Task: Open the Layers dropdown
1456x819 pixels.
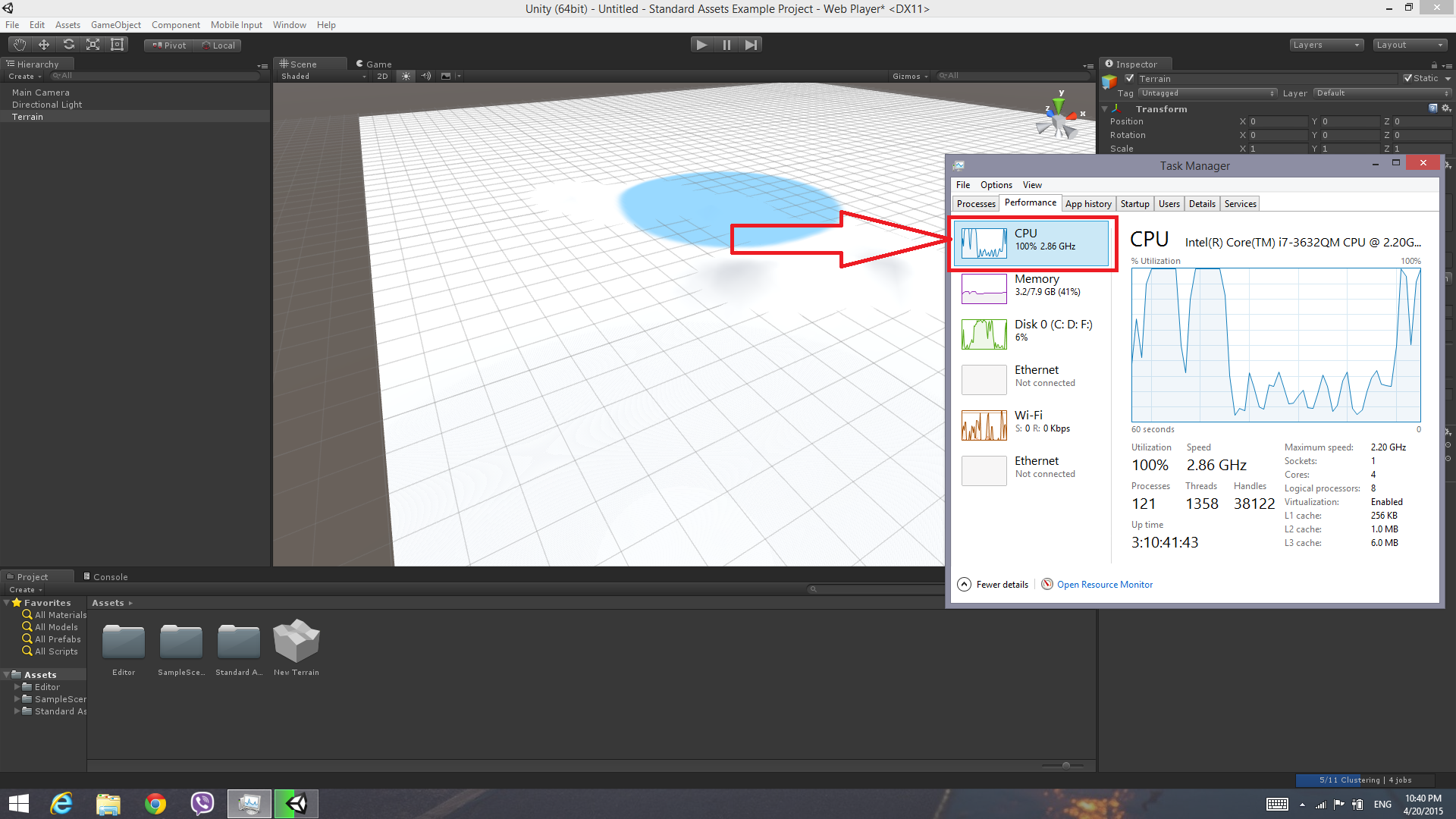Action: 1326,45
